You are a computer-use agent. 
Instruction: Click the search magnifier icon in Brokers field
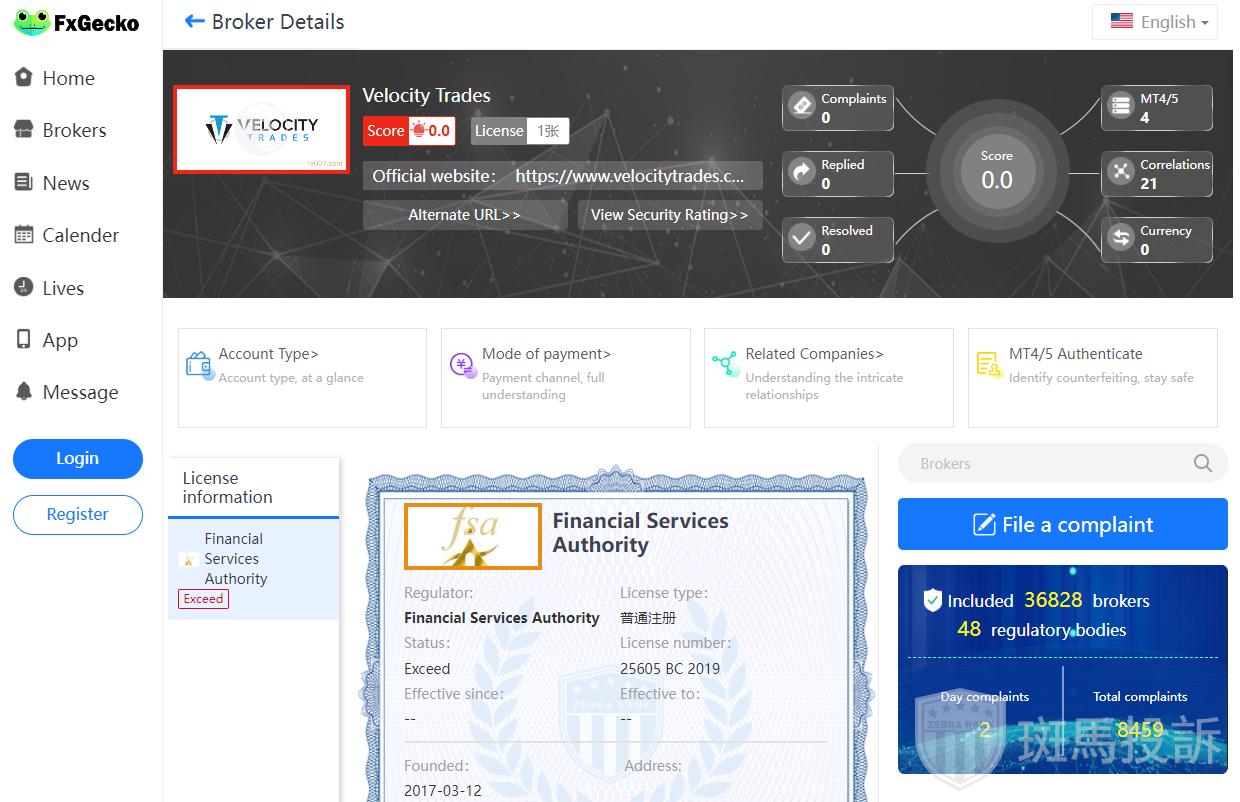tap(1202, 463)
